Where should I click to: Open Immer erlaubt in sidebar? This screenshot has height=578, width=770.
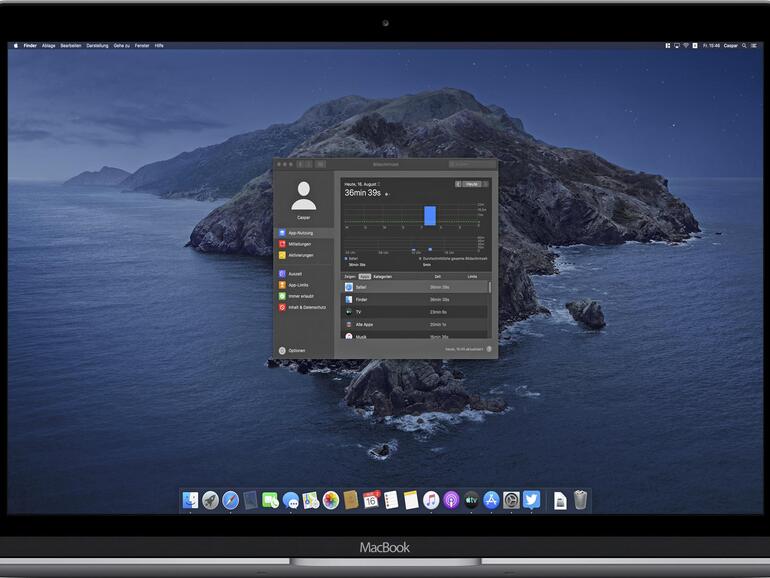point(304,296)
